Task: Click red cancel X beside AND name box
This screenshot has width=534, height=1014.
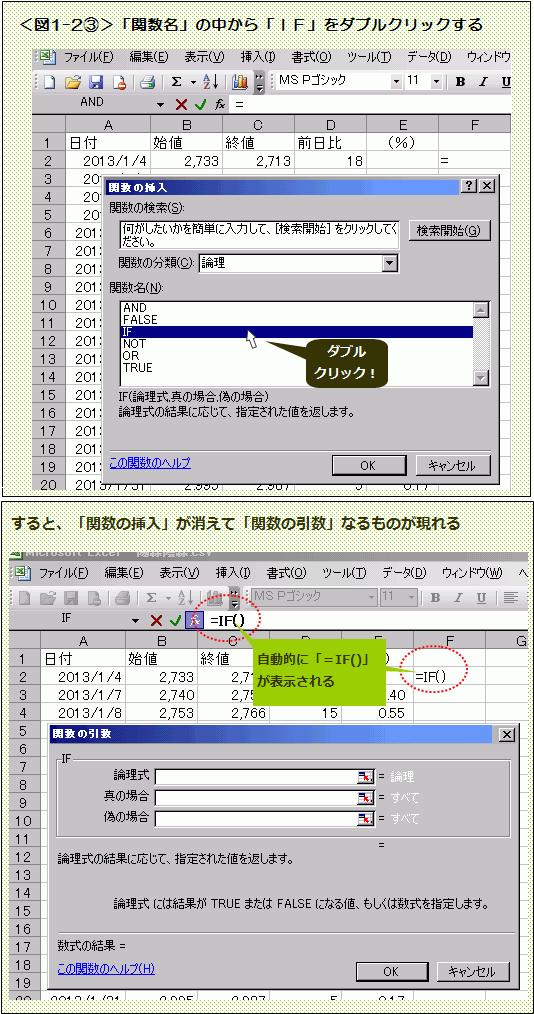Action: pos(181,103)
